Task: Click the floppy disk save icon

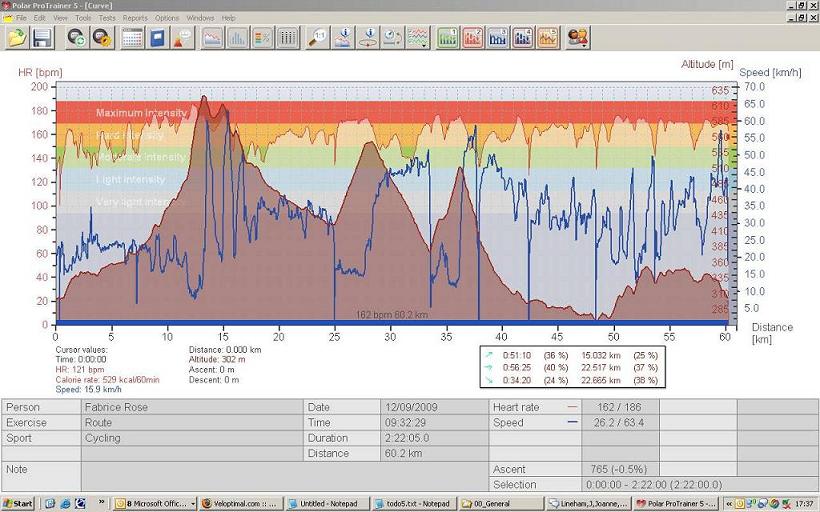Action: (x=42, y=38)
